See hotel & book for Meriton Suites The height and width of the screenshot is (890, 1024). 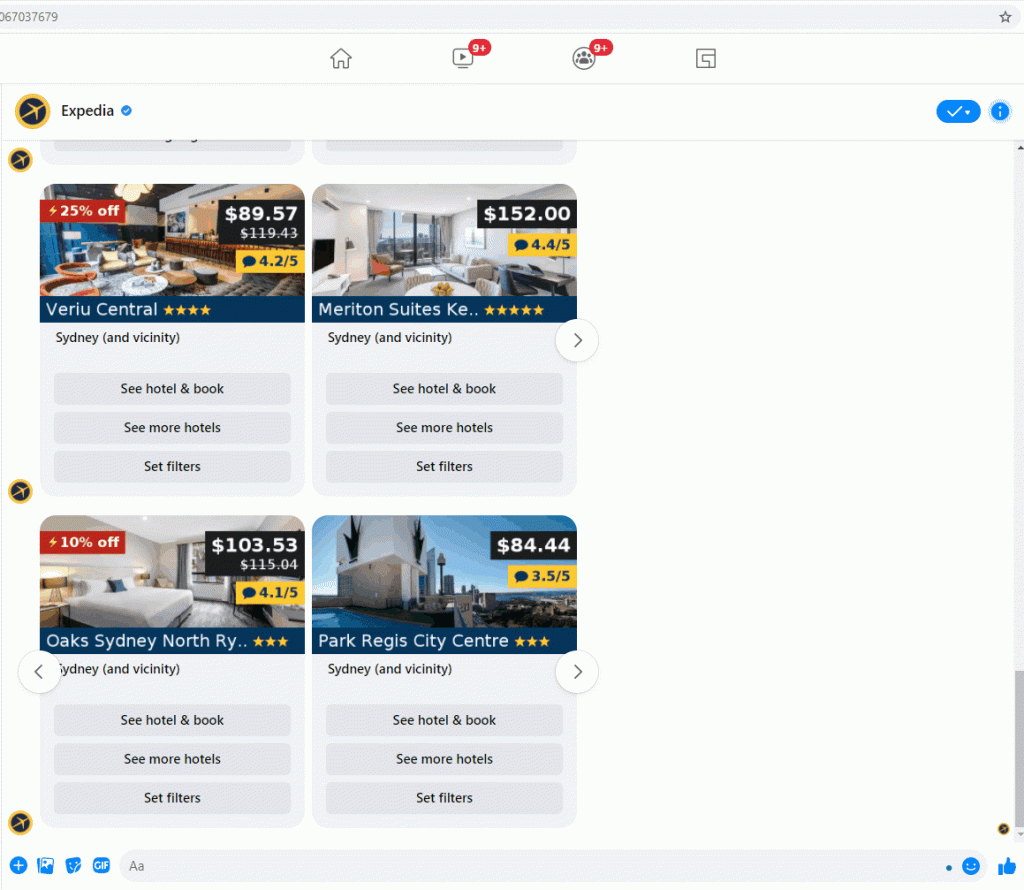pyautogui.click(x=444, y=389)
